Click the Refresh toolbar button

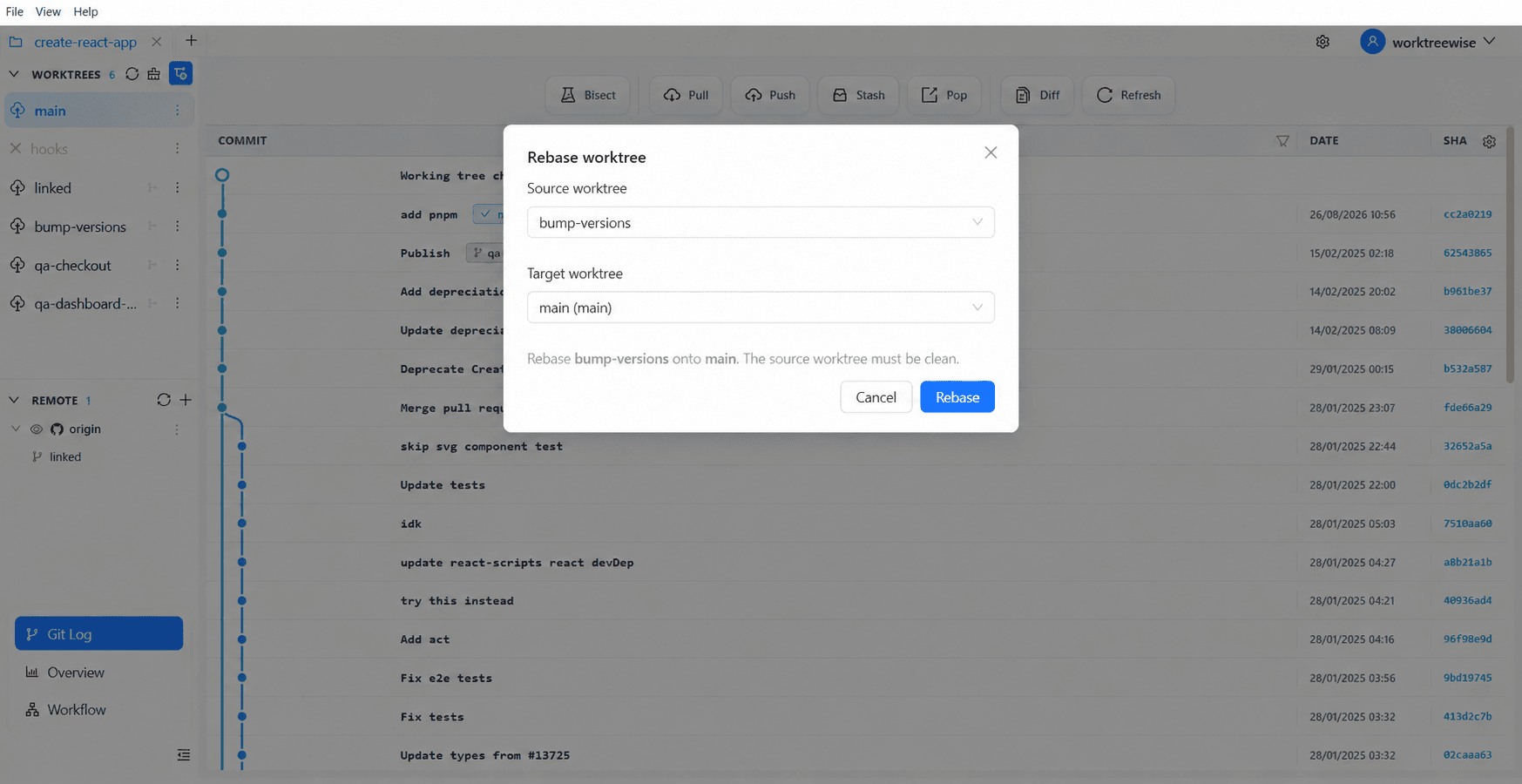(x=1128, y=95)
